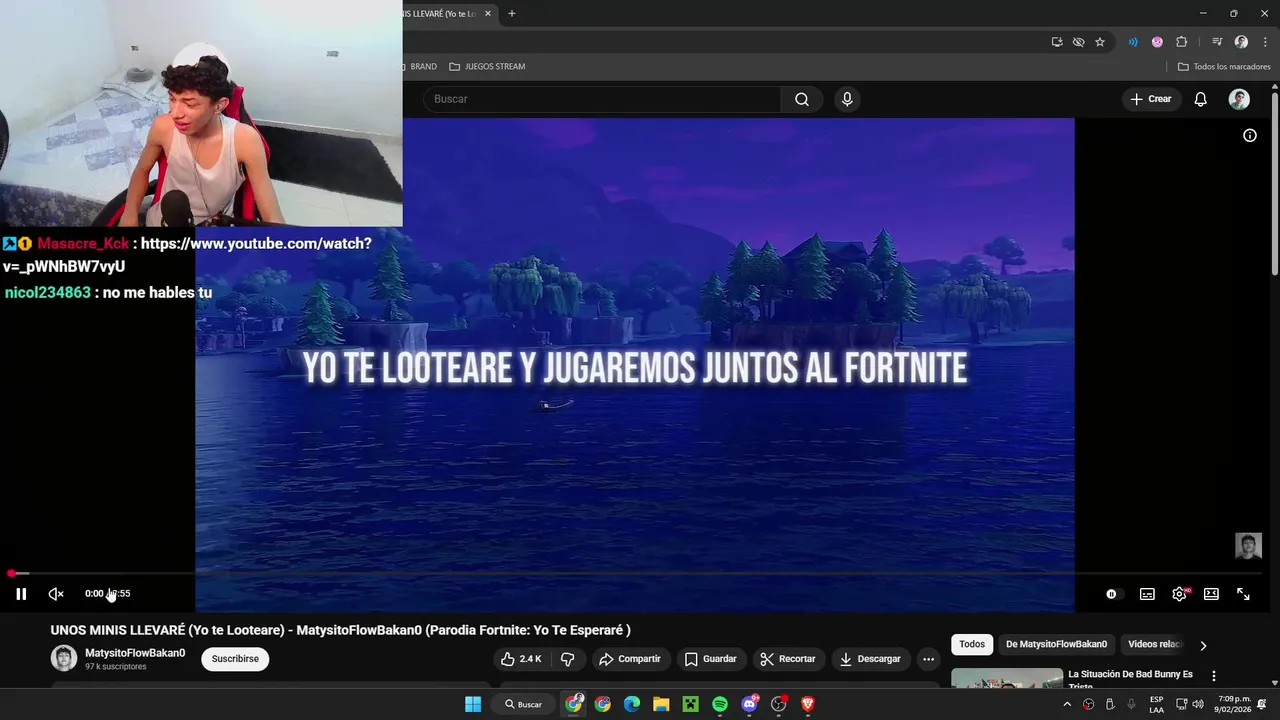The image size is (1280, 720).
Task: Switch to theater mode in the player
Action: [1211, 594]
